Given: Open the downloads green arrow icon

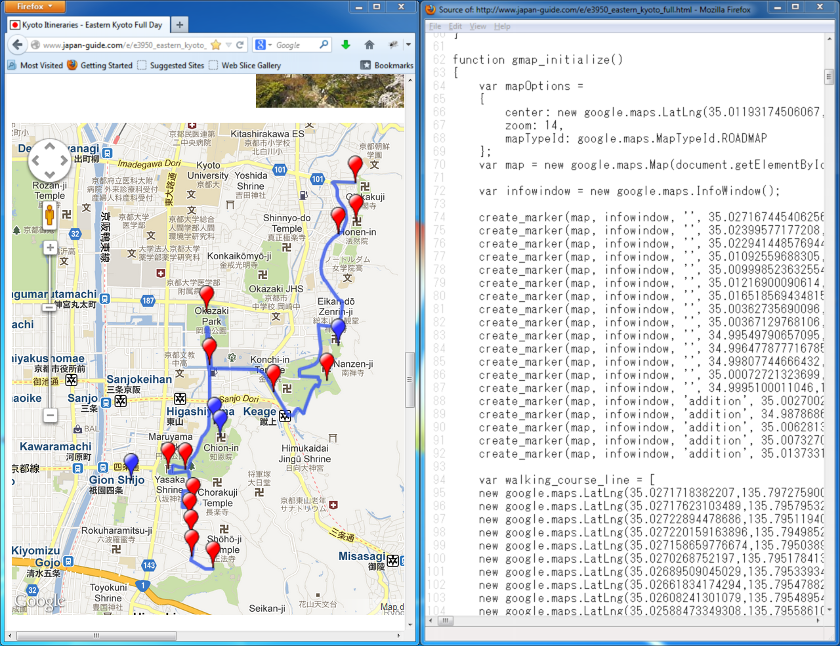Looking at the screenshot, I should tap(346, 45).
